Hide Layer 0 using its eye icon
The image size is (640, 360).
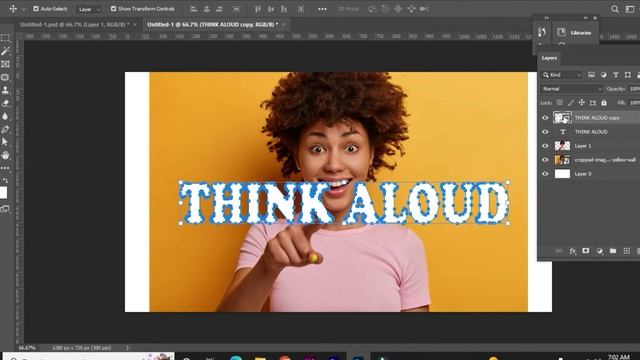tap(545, 174)
